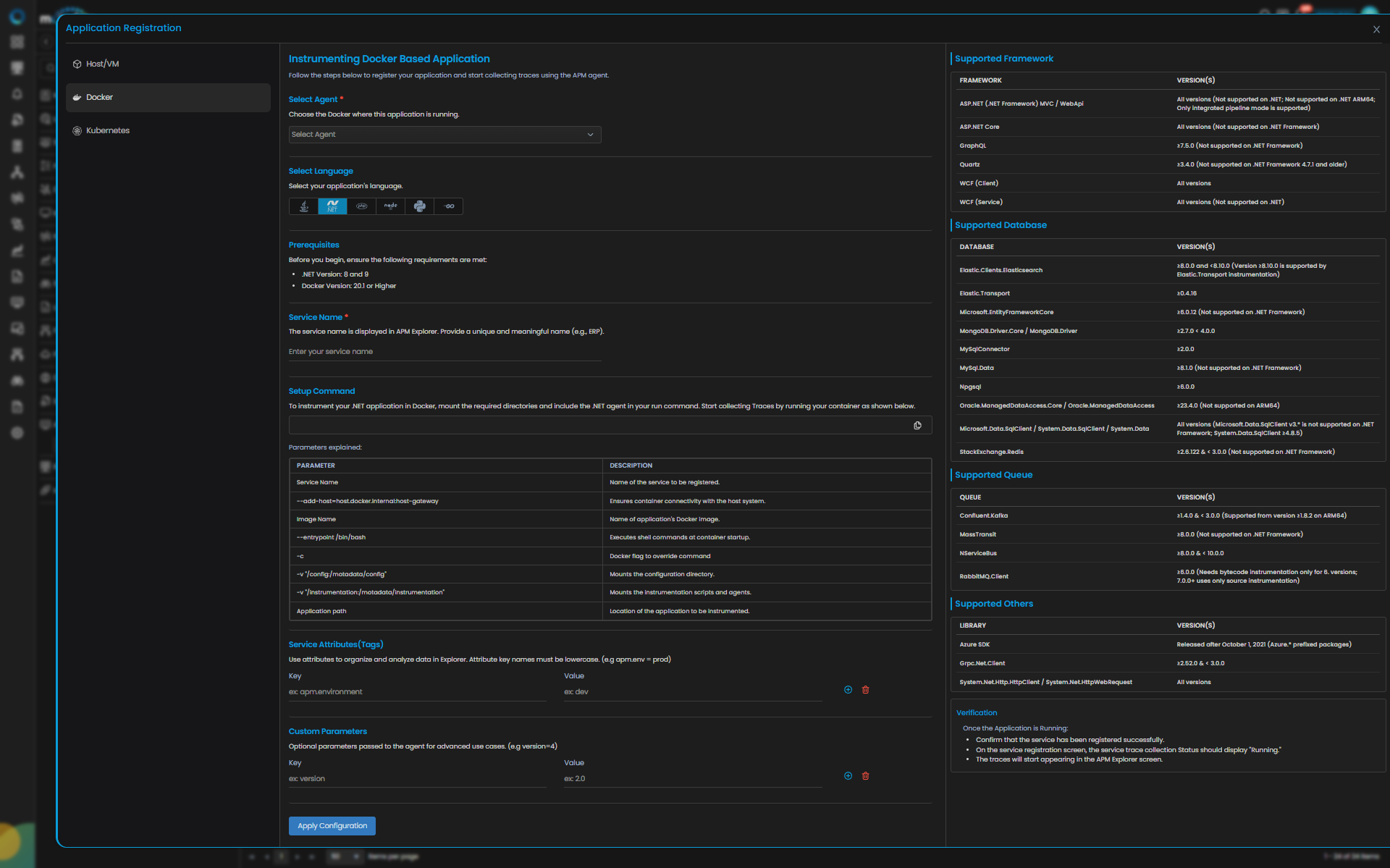Delete the custom parameter row

coord(865,776)
